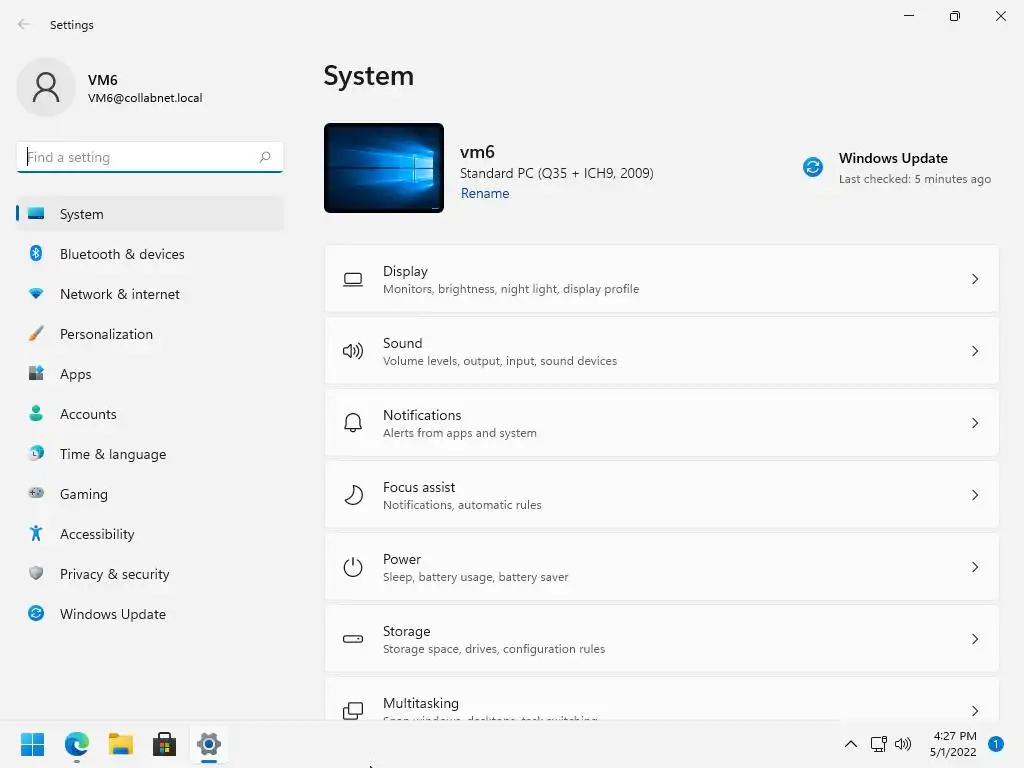Screen dimensions: 1024x768
Task: Click 'Sleep, battery usage, battery saver' text
Action: (x=475, y=577)
